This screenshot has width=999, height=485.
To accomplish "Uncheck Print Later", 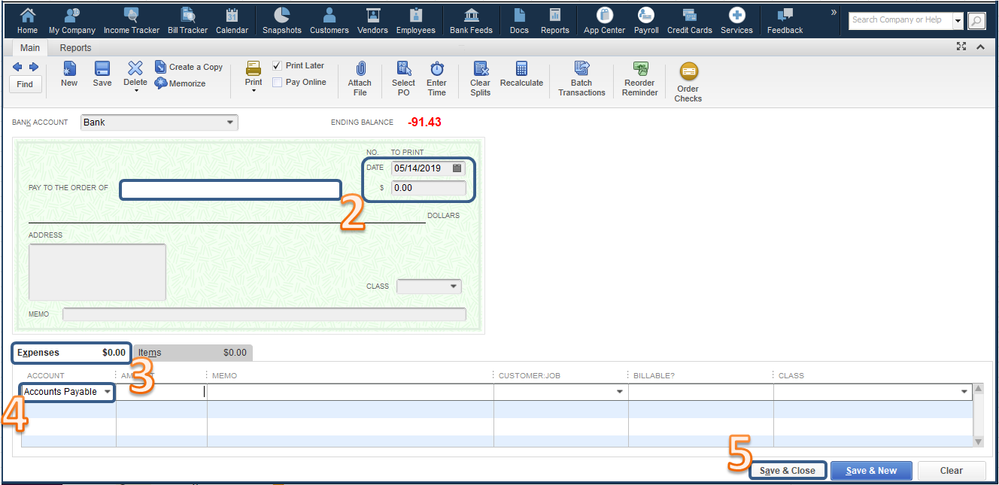I will tap(277, 66).
